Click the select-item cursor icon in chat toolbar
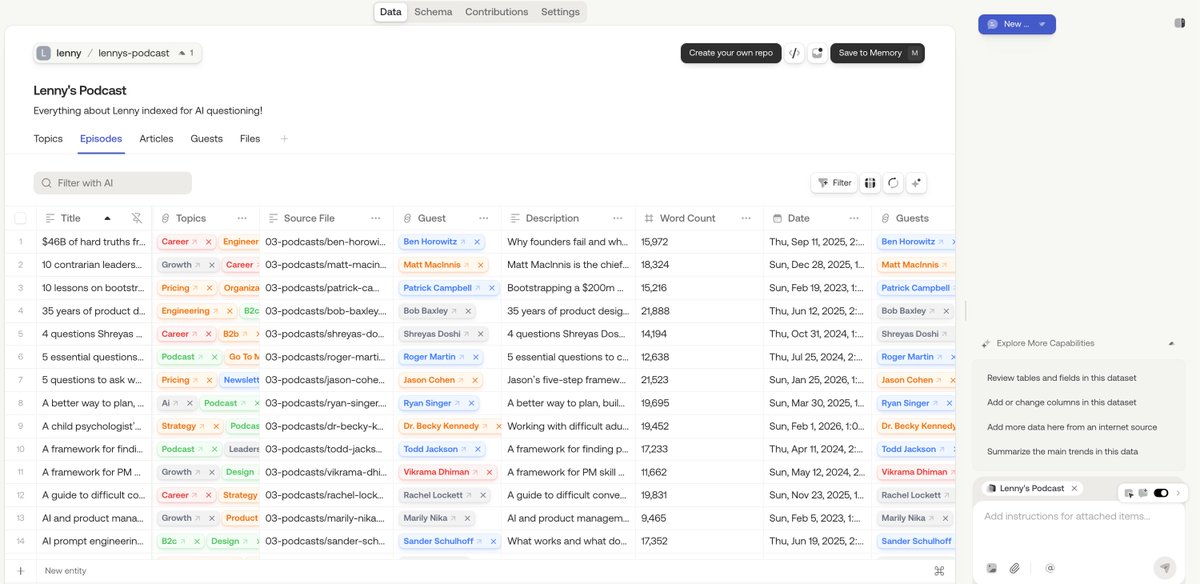Screen dimensions: 1200x584 click(1129, 493)
